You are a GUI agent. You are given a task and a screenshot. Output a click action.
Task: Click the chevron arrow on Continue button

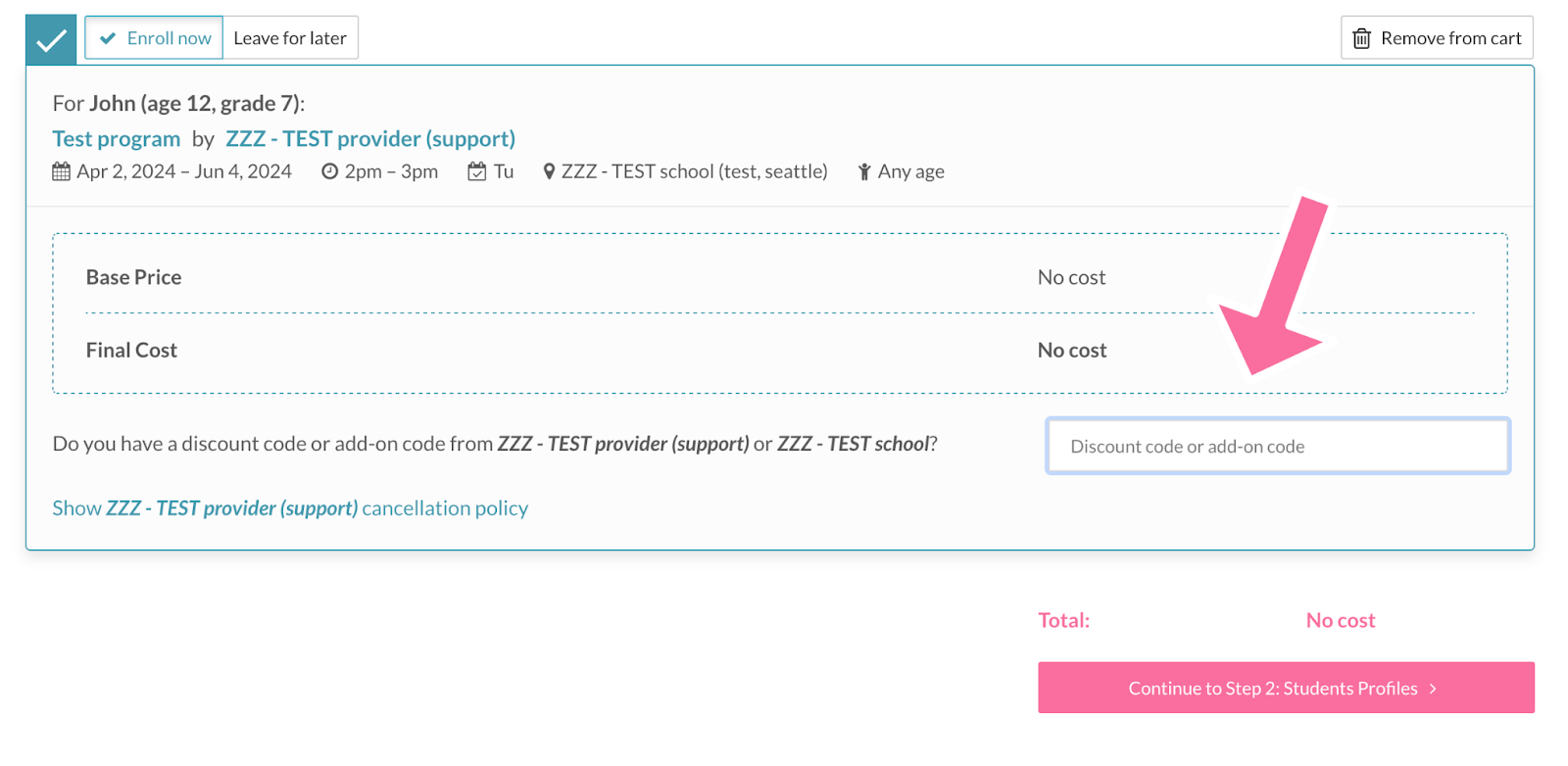(x=1432, y=688)
